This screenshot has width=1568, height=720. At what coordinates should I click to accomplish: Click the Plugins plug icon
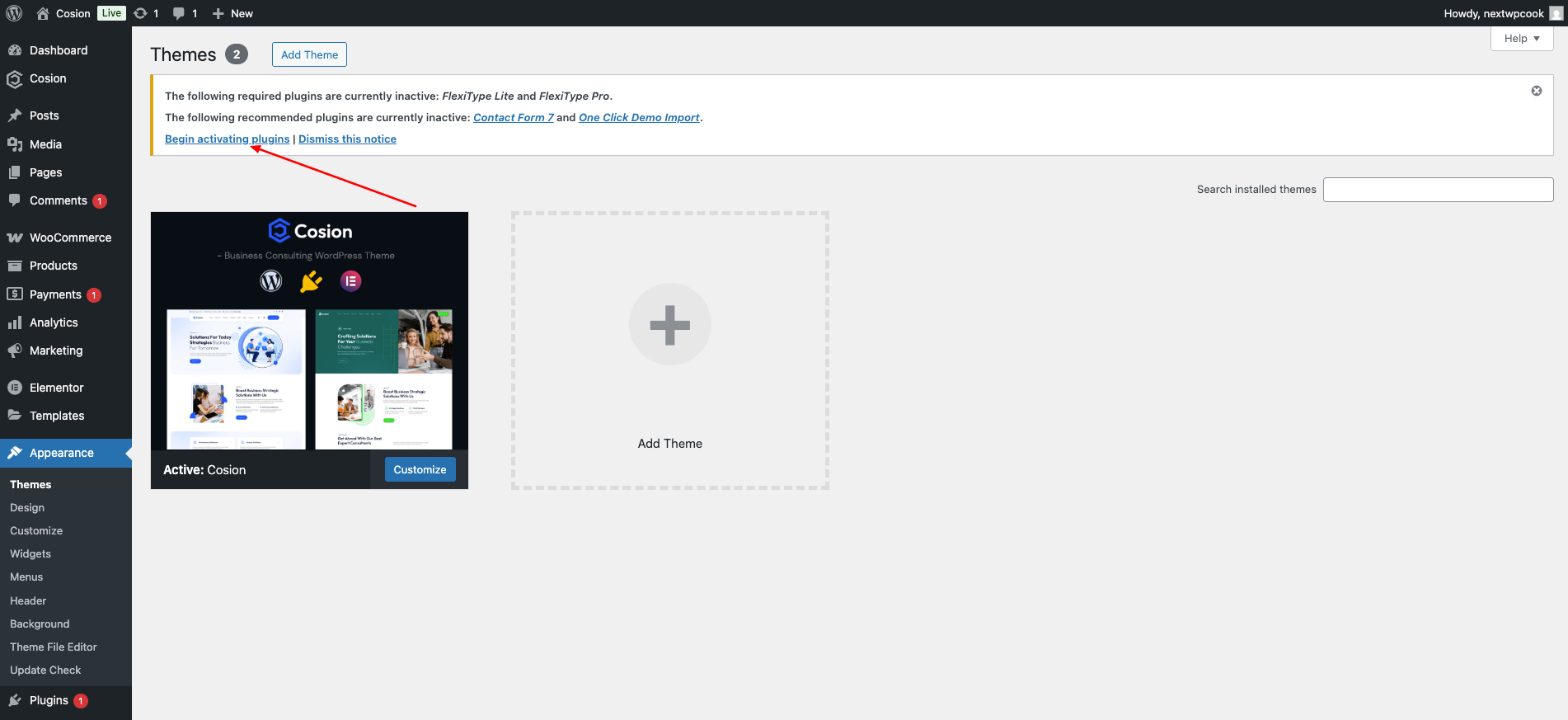coord(15,700)
